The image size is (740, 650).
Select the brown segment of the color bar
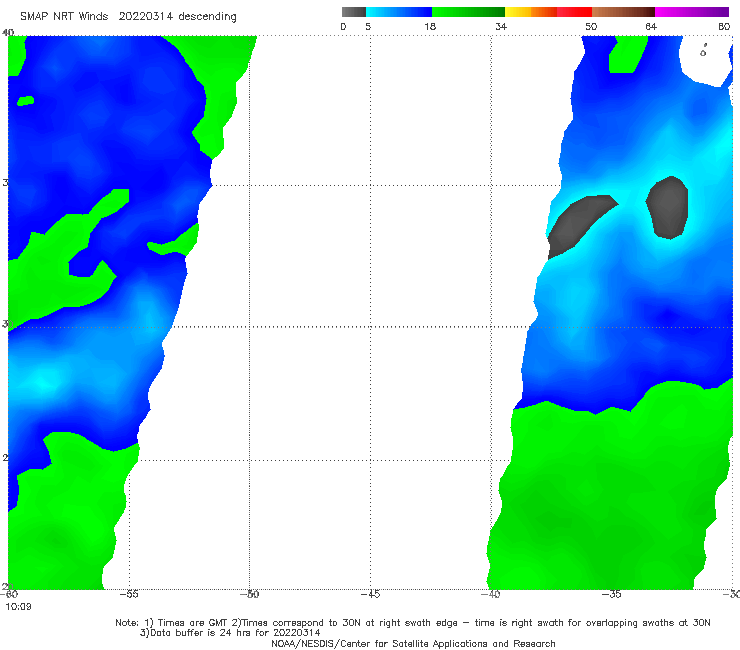click(623, 12)
